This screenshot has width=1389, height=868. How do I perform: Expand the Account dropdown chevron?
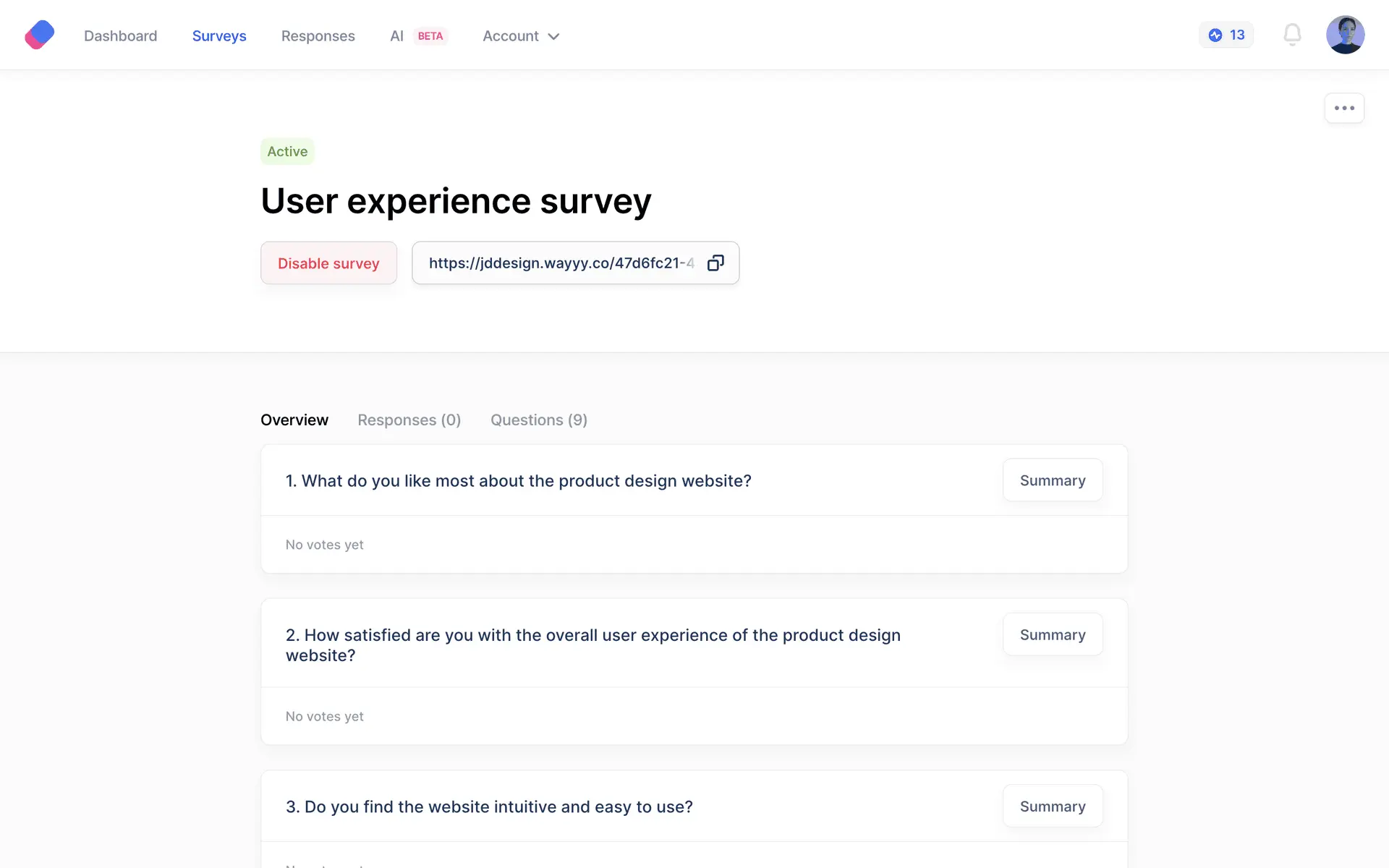pos(554,36)
